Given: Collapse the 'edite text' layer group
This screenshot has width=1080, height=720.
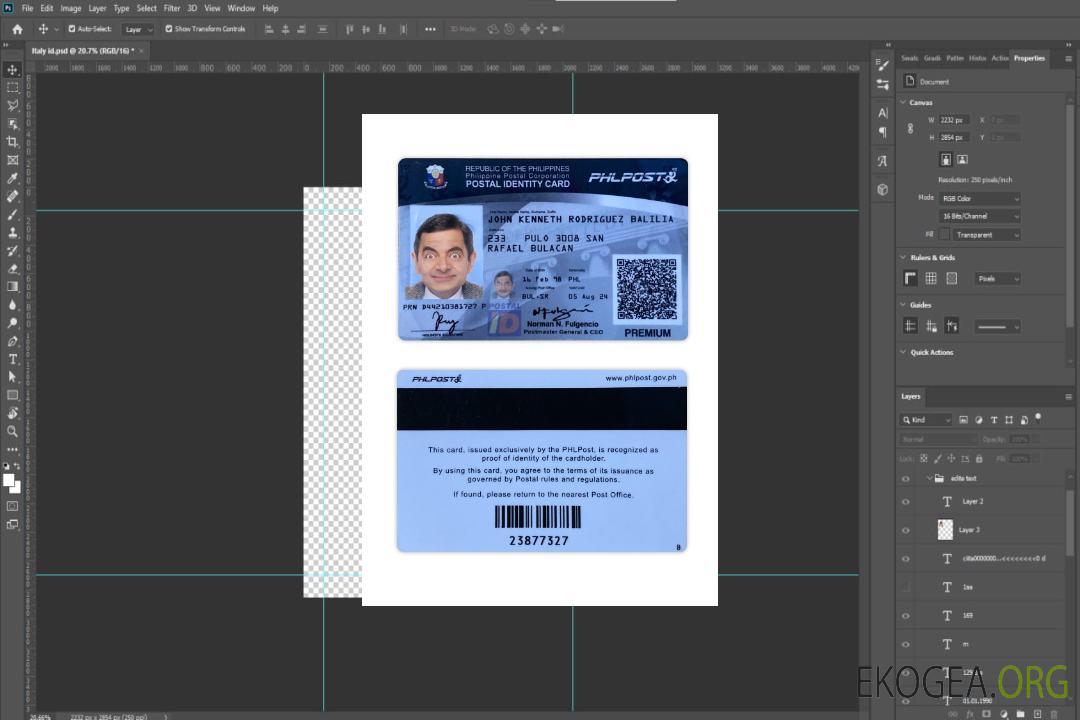Looking at the screenshot, I should coord(929,479).
